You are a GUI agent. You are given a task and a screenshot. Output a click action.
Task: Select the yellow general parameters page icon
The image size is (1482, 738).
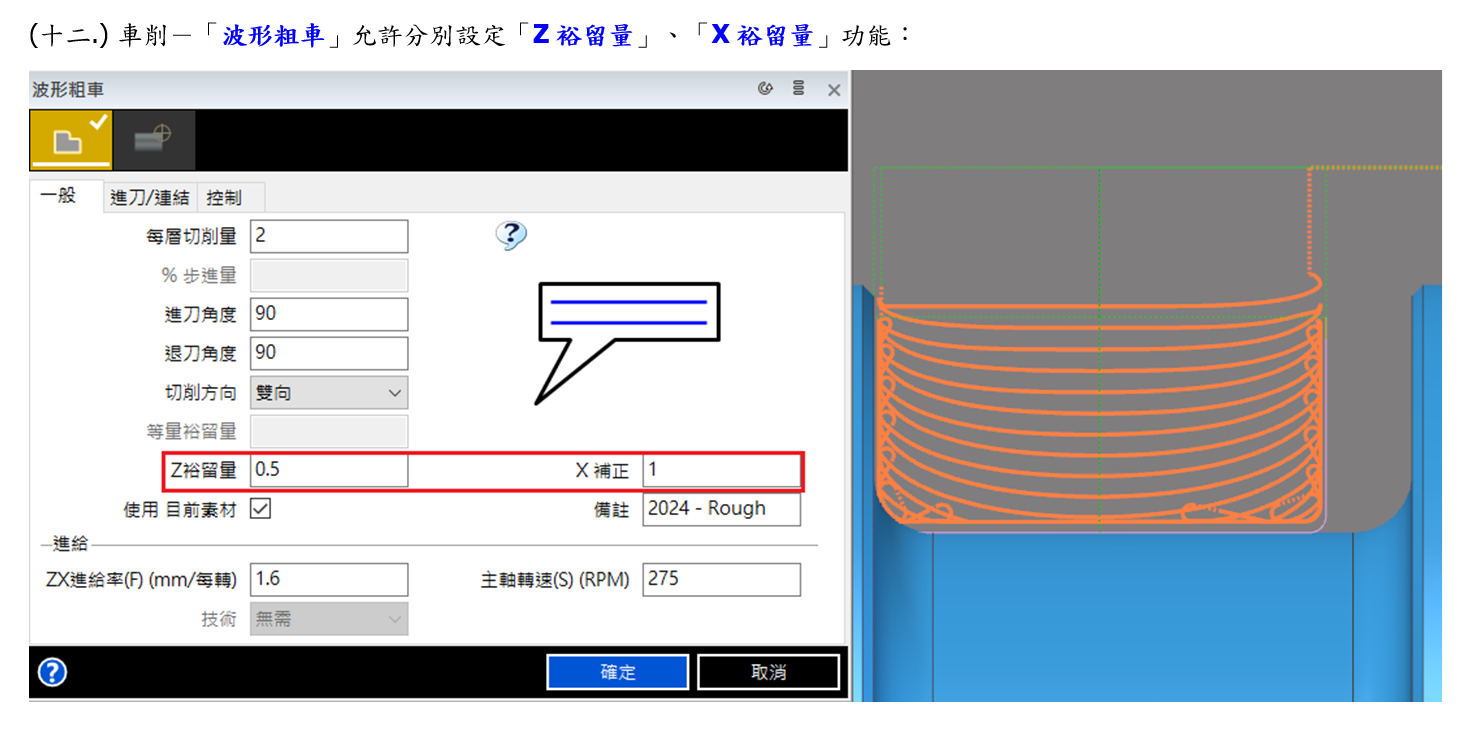click(x=70, y=140)
